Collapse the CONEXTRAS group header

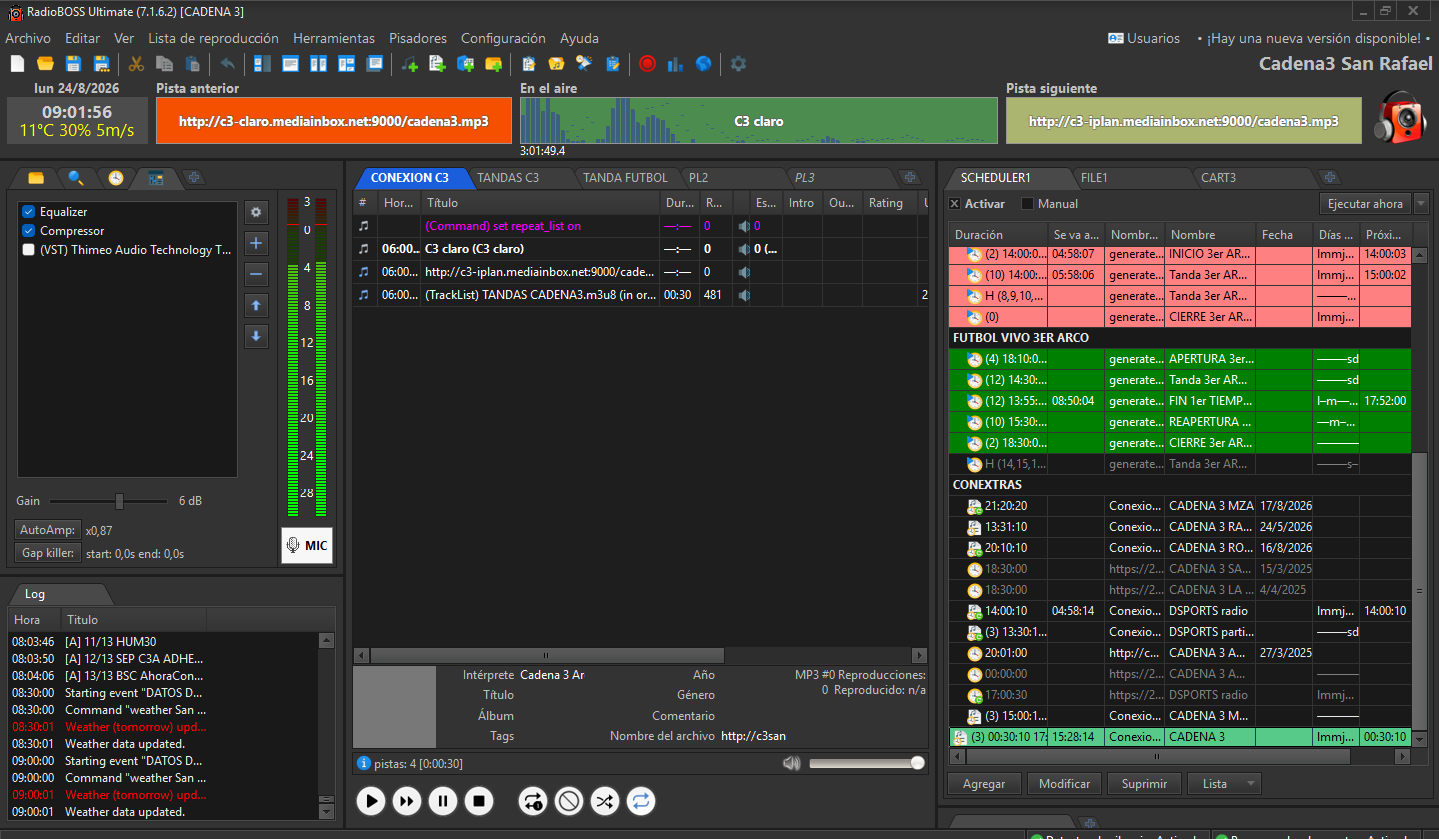(x=987, y=485)
